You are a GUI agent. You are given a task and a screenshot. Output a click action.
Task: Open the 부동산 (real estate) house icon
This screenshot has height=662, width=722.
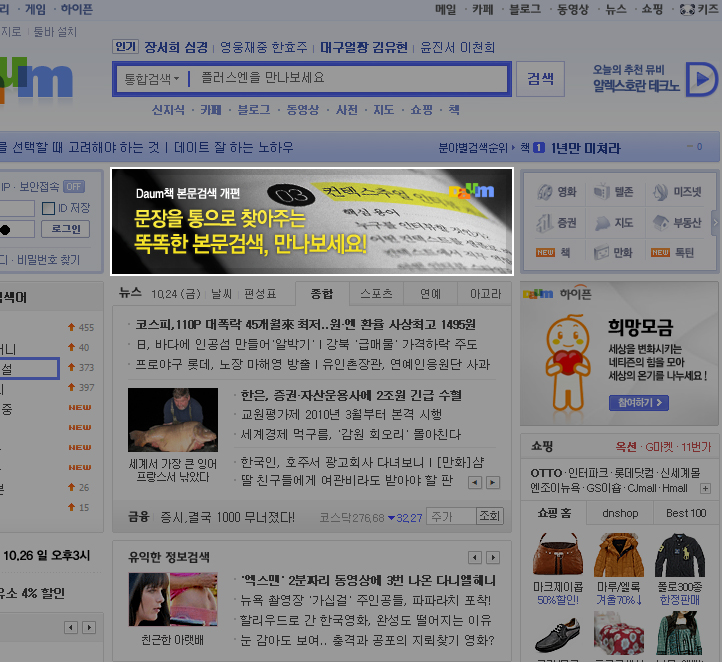point(661,223)
